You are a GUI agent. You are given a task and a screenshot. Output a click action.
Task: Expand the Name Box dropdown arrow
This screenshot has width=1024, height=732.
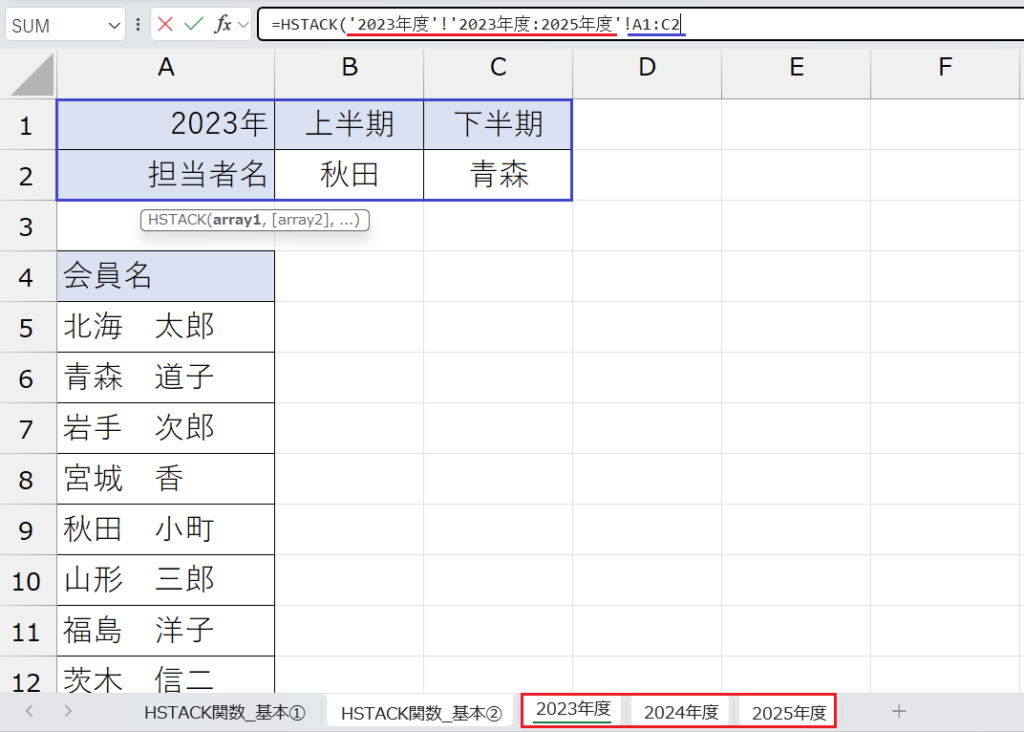113,25
